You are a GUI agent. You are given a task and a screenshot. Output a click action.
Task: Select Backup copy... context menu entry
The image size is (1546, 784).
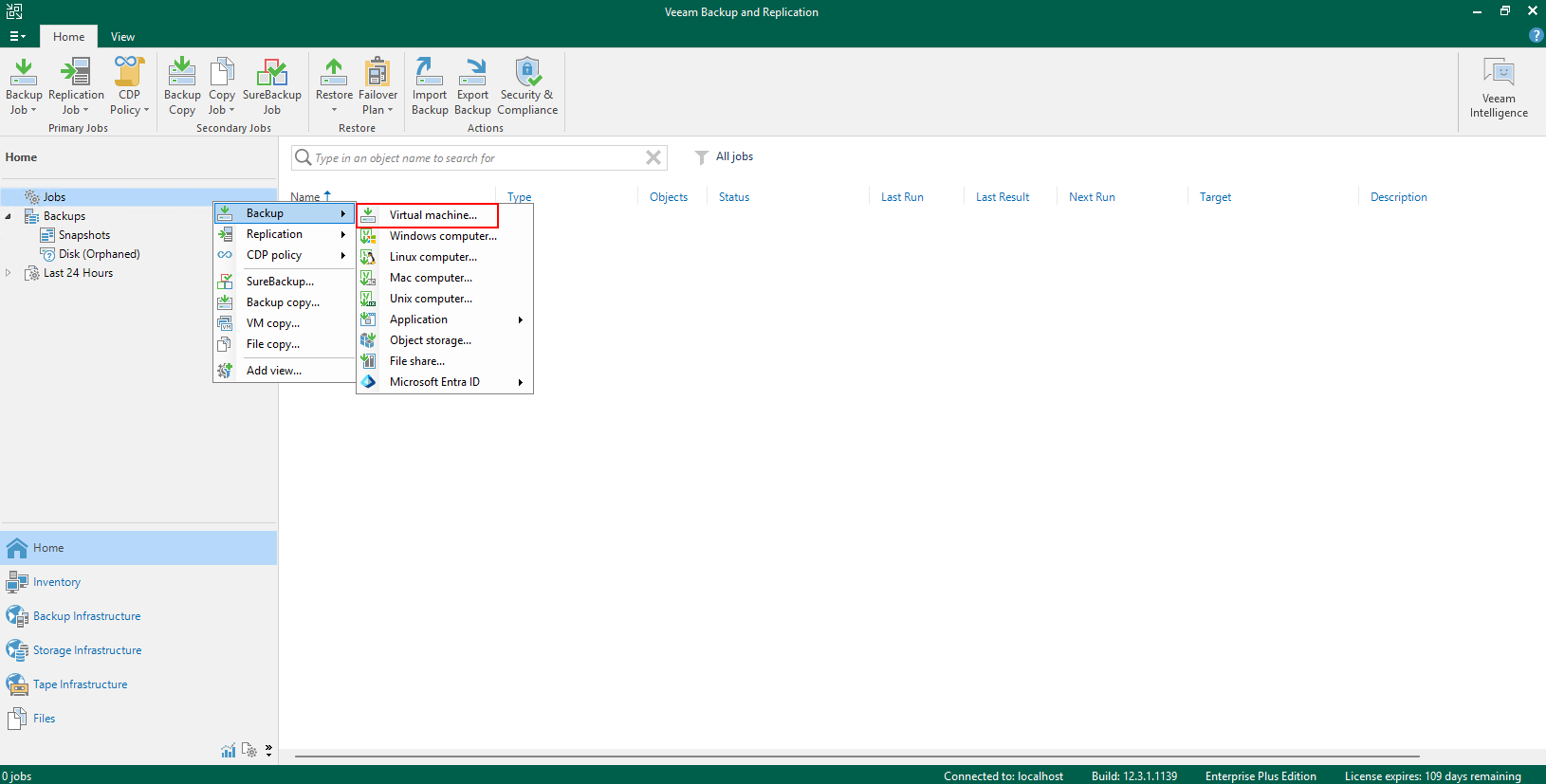[x=285, y=302]
